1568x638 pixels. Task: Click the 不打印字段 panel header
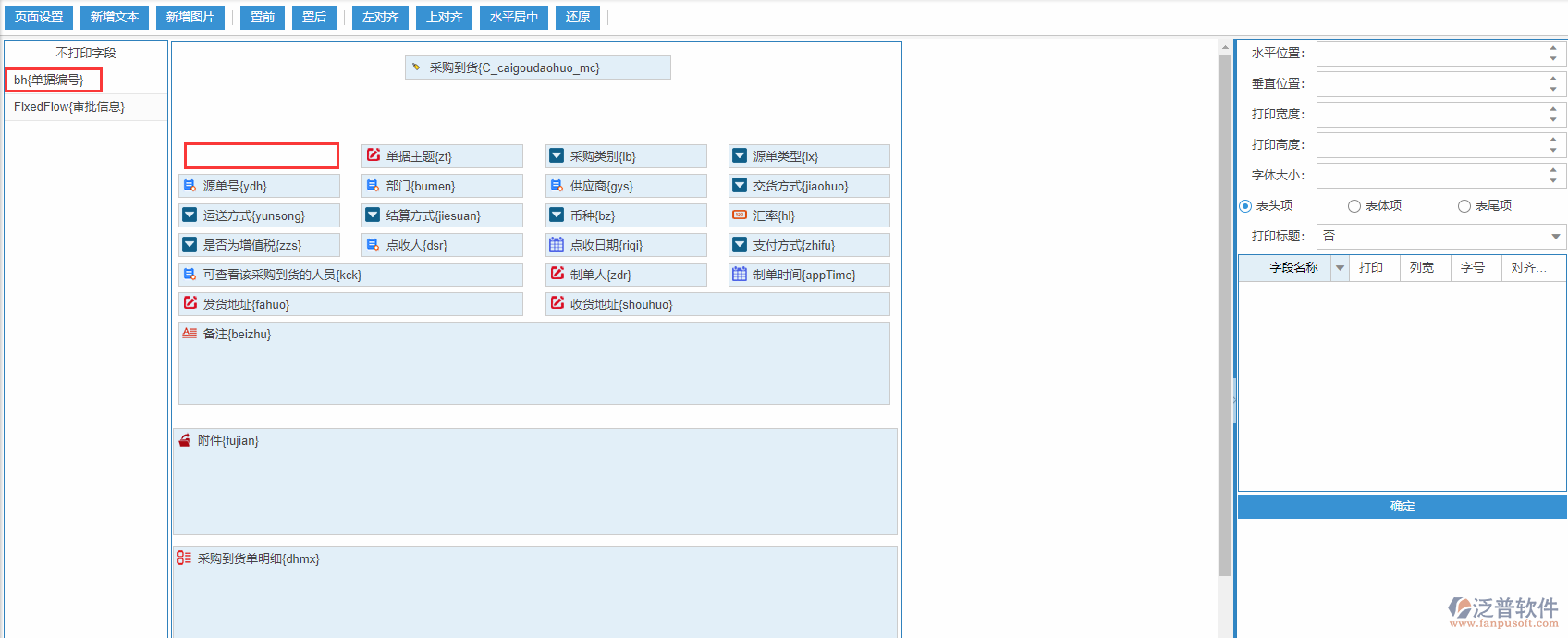tap(86, 54)
